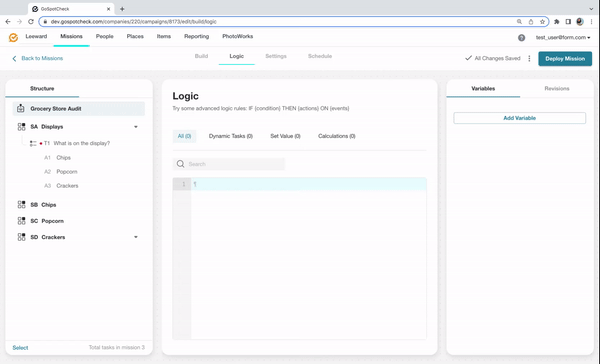
Task: Click the GoSpotCheck logo icon
Action: point(13,37)
